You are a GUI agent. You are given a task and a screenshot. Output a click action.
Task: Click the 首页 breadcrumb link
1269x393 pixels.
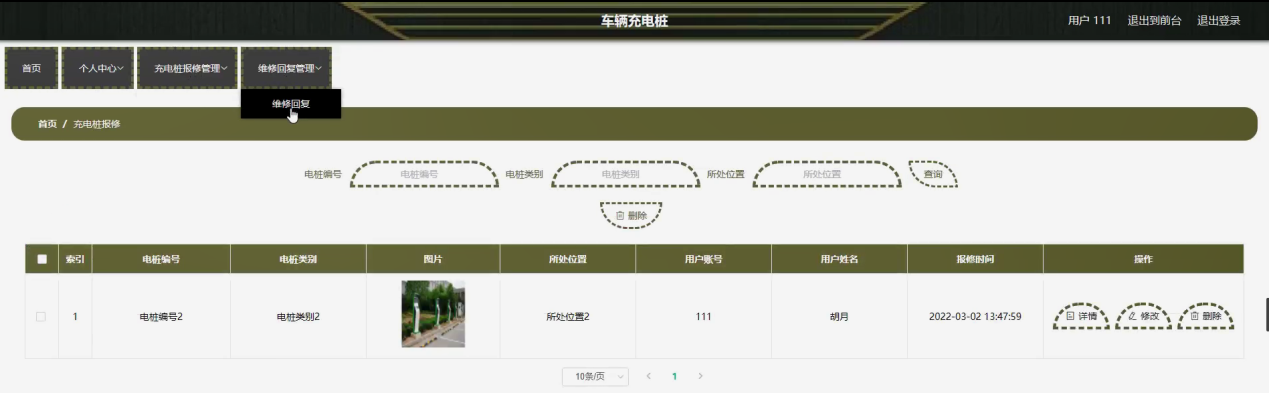(x=47, y=124)
